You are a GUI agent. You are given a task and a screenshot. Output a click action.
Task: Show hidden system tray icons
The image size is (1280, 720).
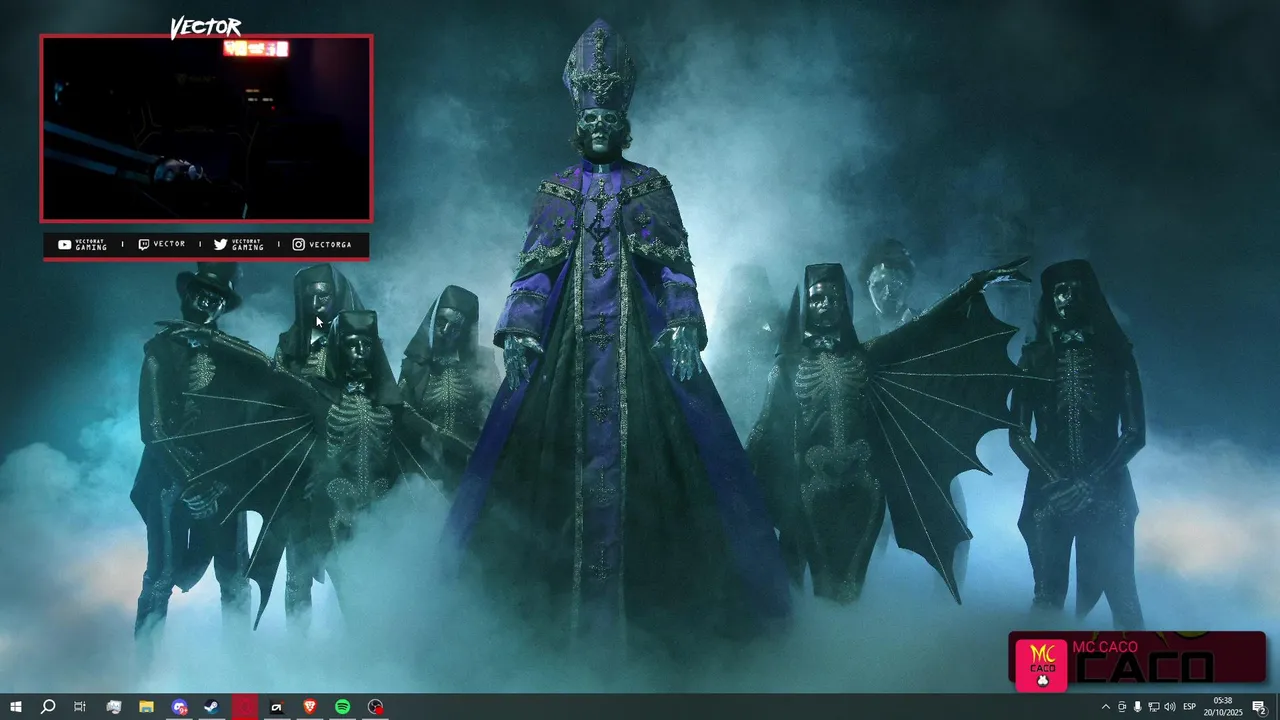click(1105, 707)
